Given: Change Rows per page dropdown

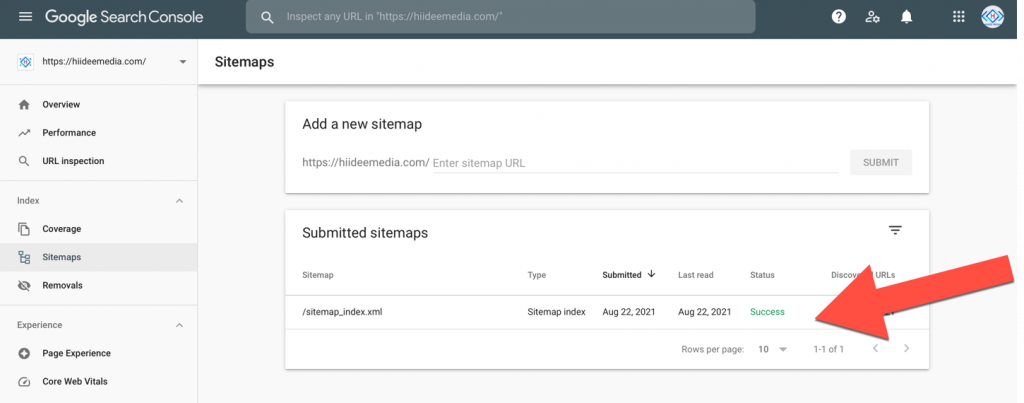Looking at the screenshot, I should coord(773,349).
